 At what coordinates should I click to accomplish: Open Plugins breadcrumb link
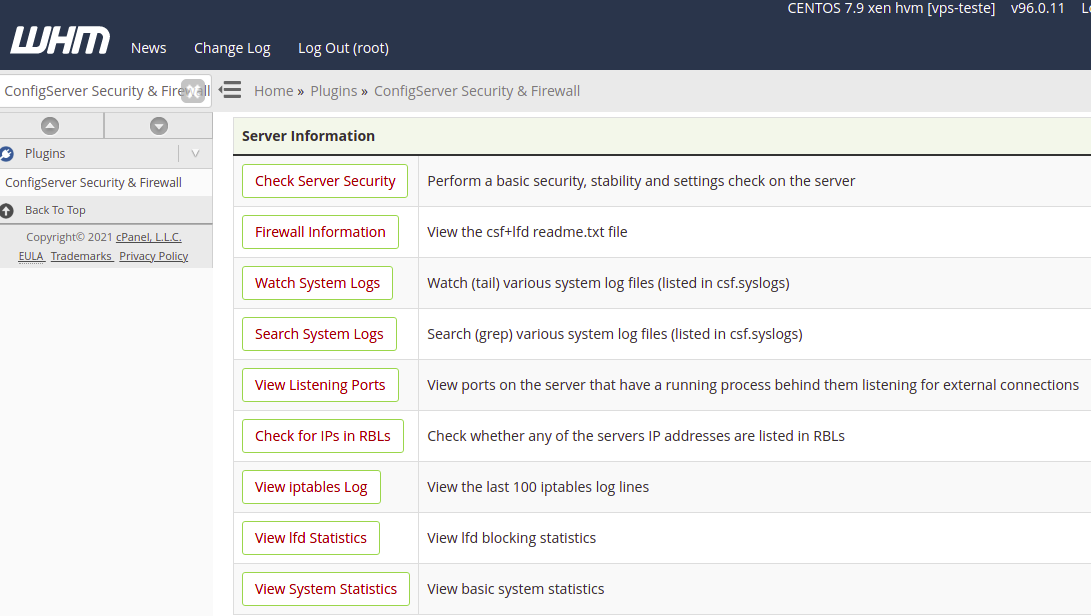[333, 91]
